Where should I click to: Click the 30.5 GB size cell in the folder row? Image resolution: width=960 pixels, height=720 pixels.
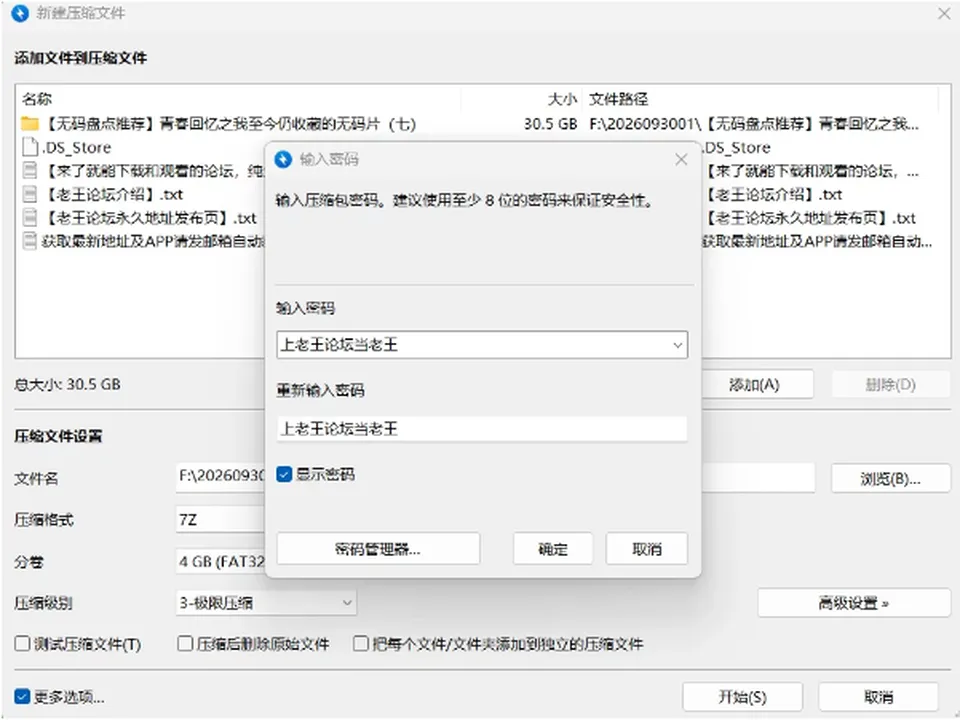[x=550, y=124]
